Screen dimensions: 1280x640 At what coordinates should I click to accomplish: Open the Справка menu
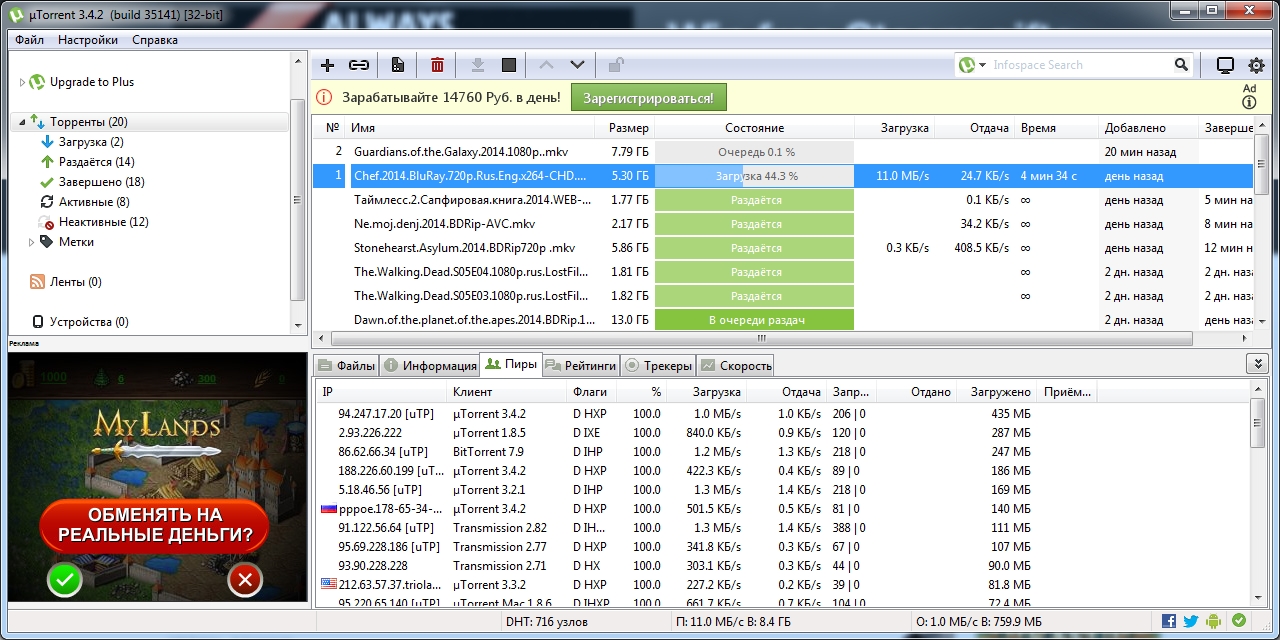point(155,40)
